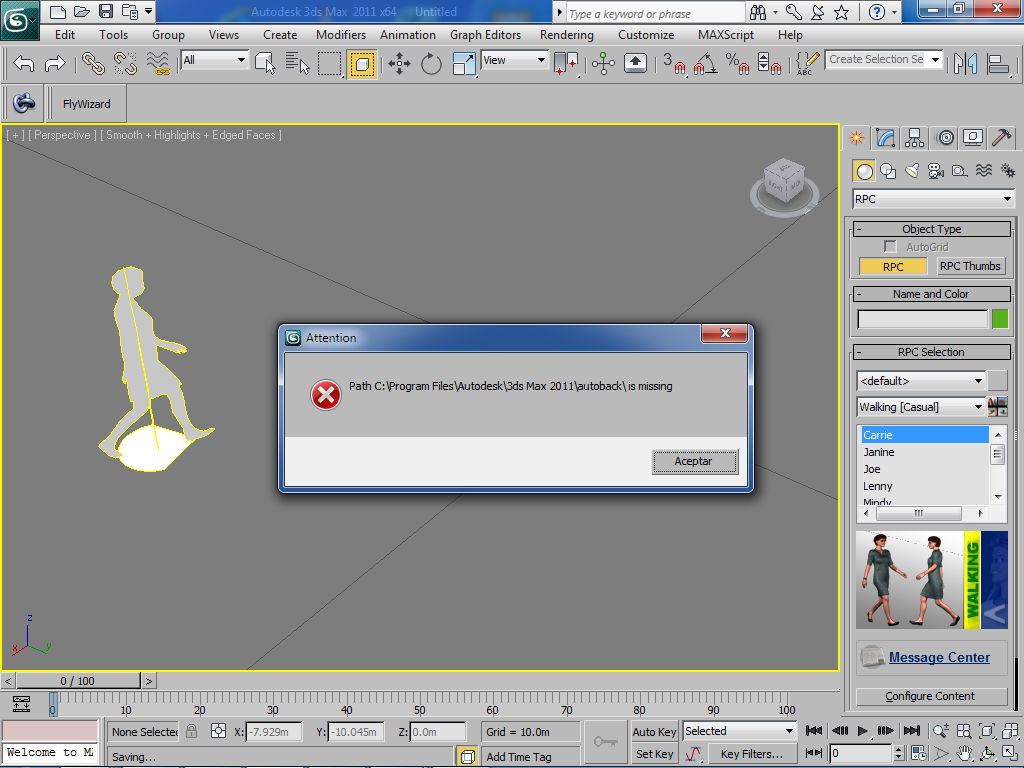Screen dimensions: 1024x768
Task: Click the RPC Thumbs button
Action: 970,266
